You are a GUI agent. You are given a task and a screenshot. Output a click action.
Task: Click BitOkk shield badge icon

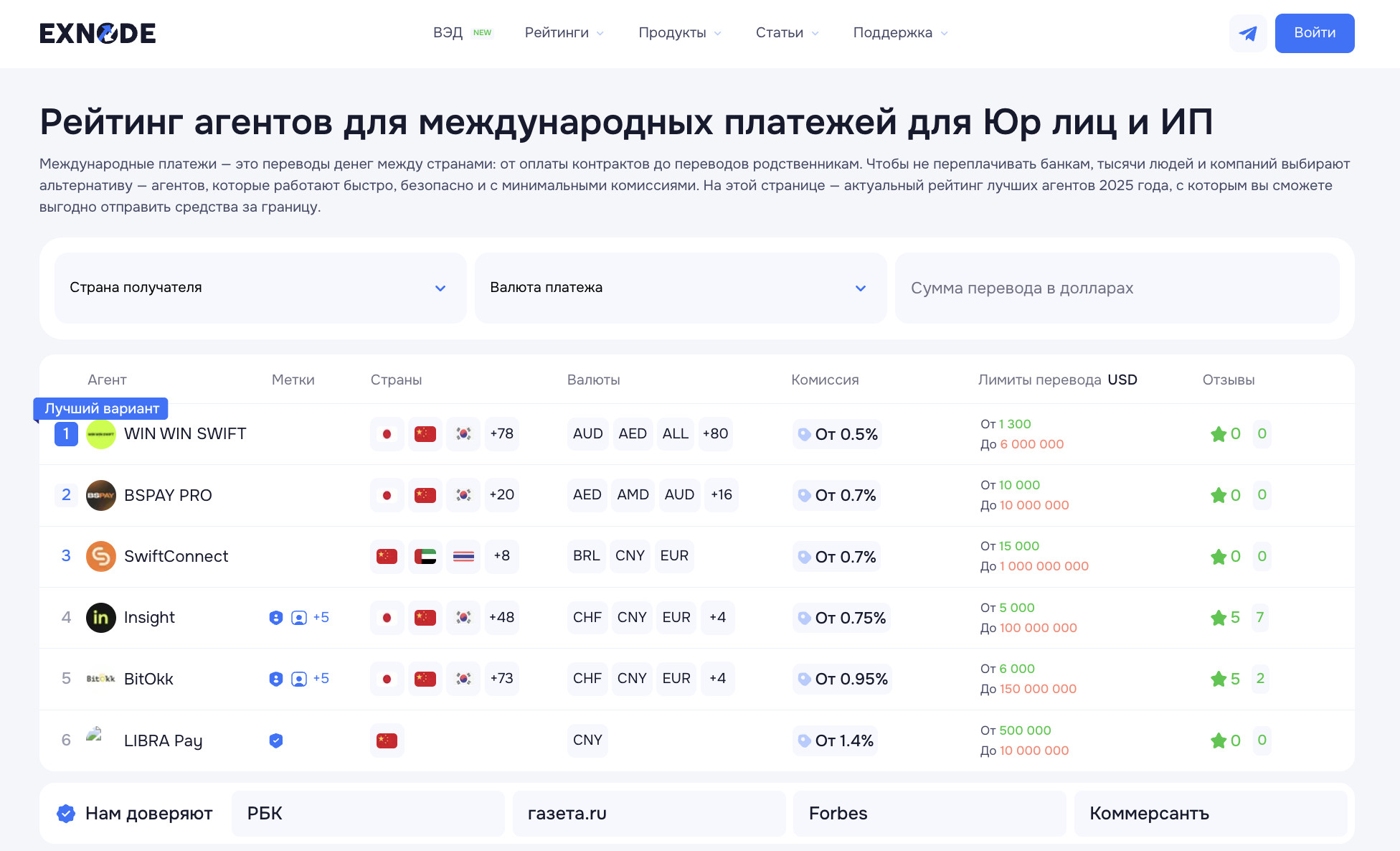(x=276, y=679)
